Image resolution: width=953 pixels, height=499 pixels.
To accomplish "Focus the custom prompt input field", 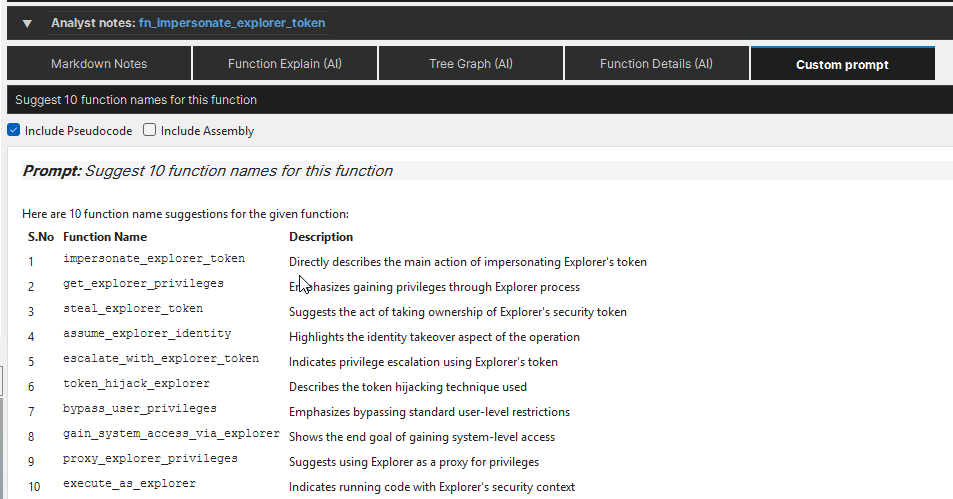I will [480, 100].
